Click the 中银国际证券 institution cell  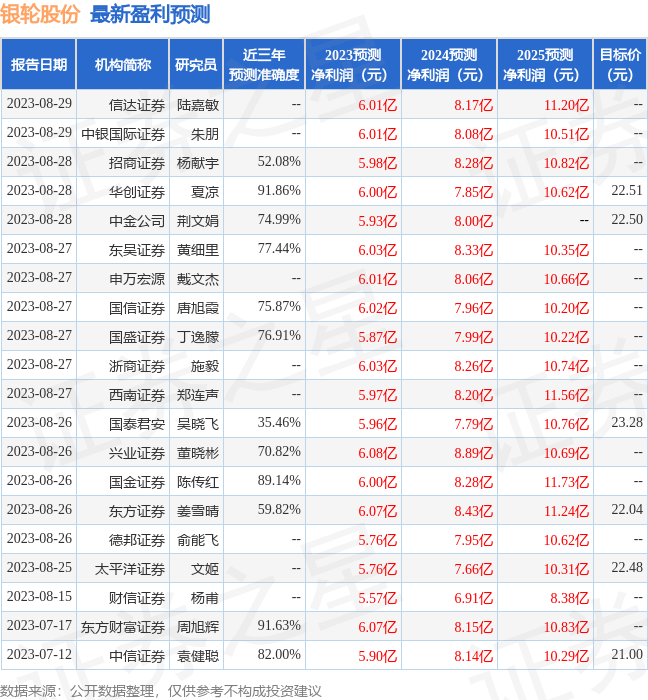click(123, 134)
